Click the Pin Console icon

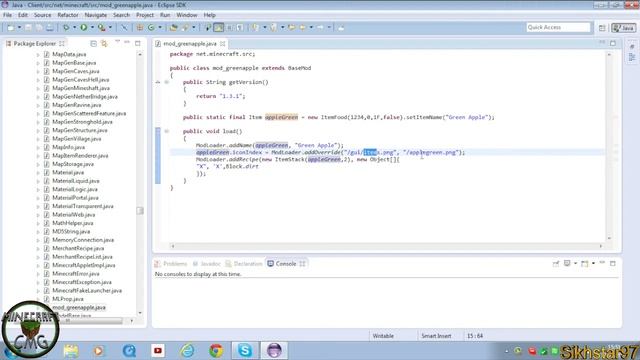pyautogui.click(x=556, y=264)
